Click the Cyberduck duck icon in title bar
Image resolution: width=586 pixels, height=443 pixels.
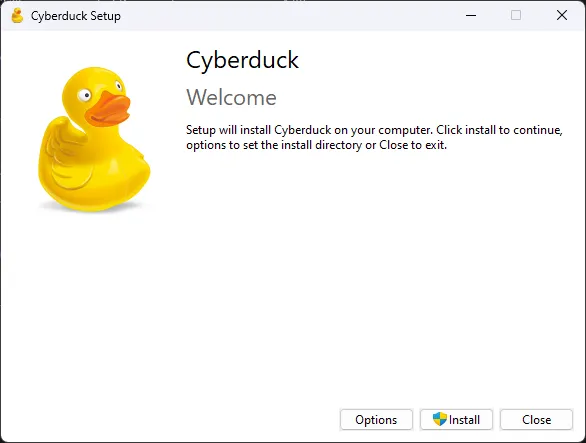pyautogui.click(x=17, y=16)
